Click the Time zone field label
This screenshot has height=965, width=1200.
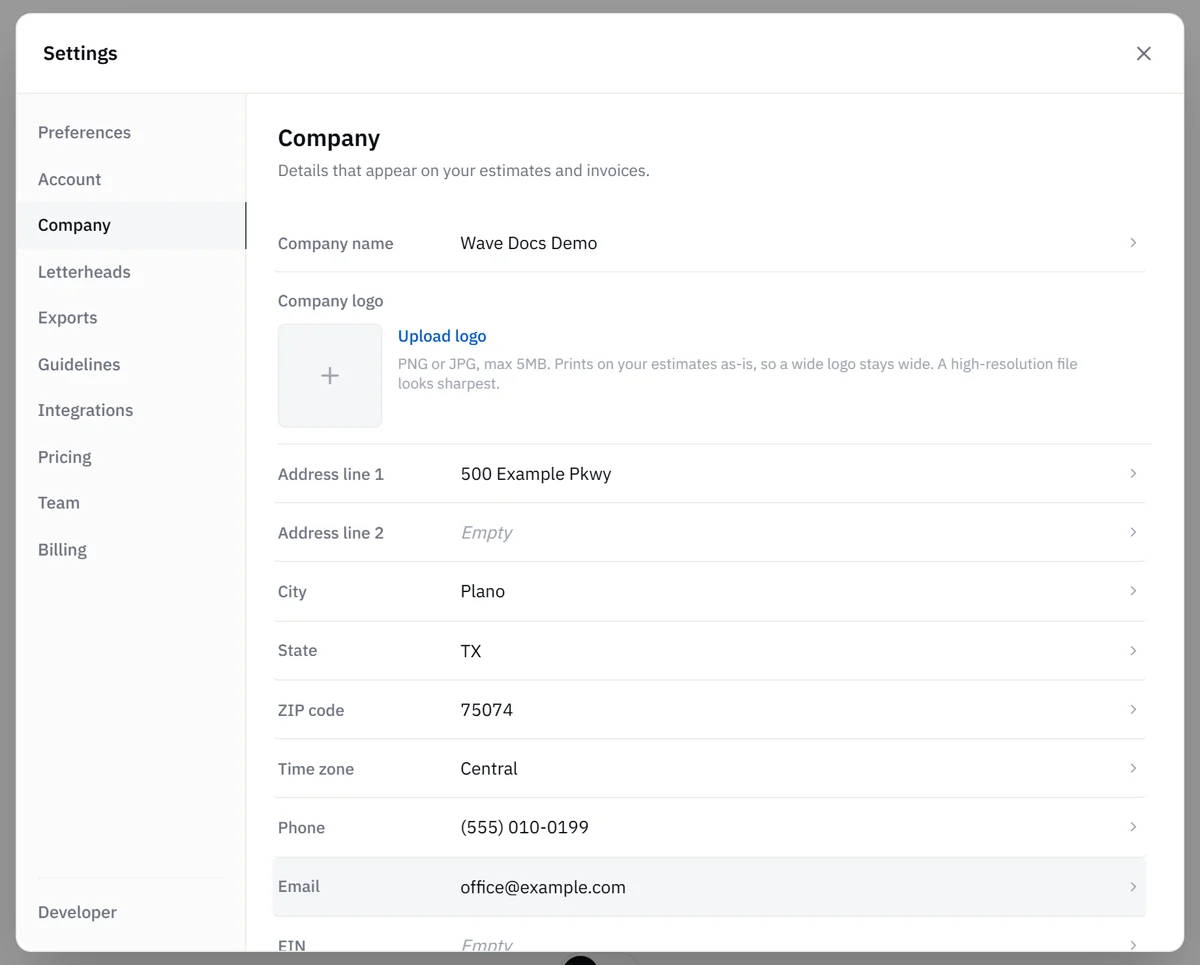click(x=316, y=769)
